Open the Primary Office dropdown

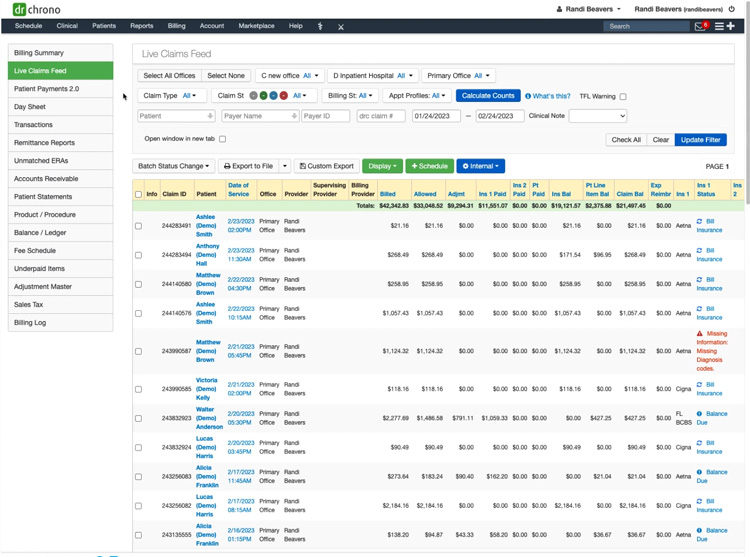tap(458, 76)
